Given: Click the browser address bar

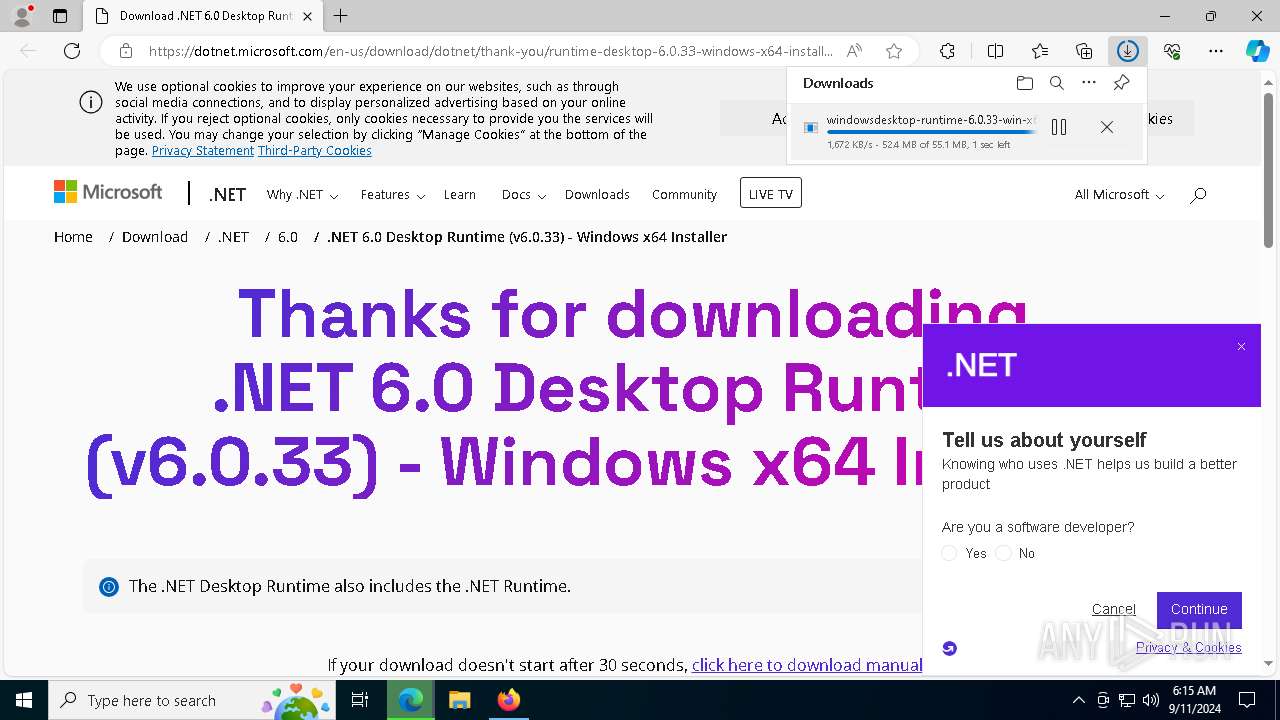Looking at the screenshot, I should click(490, 51).
